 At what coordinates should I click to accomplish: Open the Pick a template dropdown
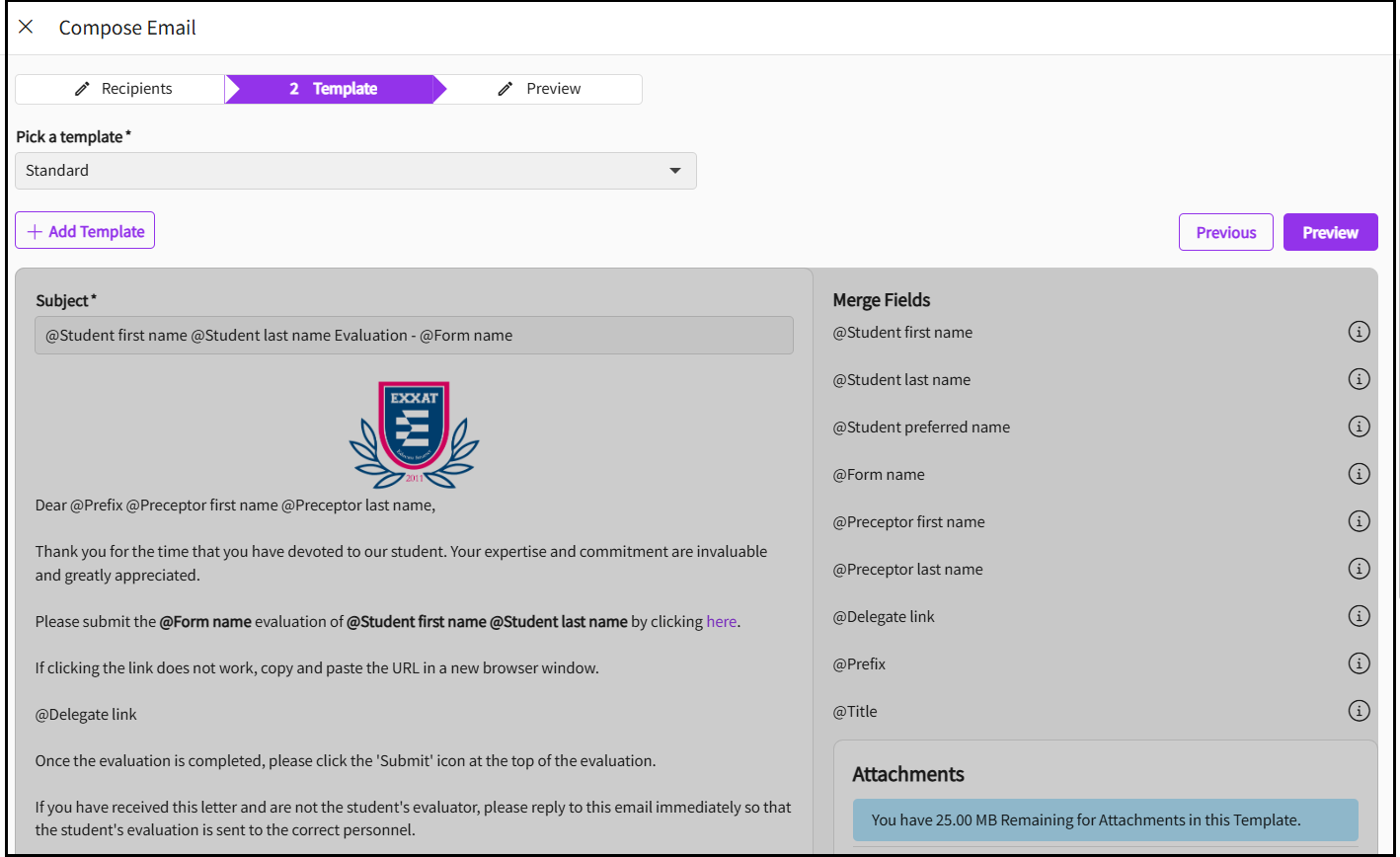[355, 171]
